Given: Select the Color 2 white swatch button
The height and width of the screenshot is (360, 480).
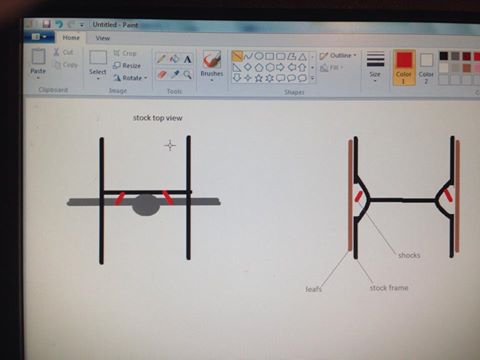Looking at the screenshot, I should (x=426, y=68).
